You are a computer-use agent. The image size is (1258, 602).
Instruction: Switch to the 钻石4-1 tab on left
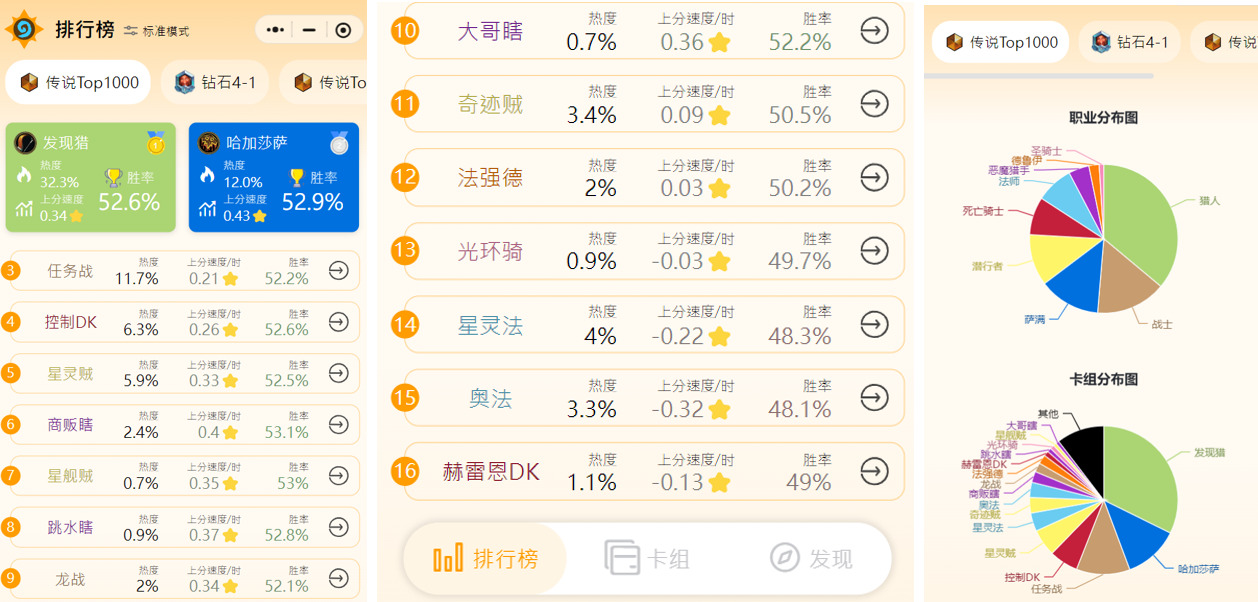(x=215, y=82)
